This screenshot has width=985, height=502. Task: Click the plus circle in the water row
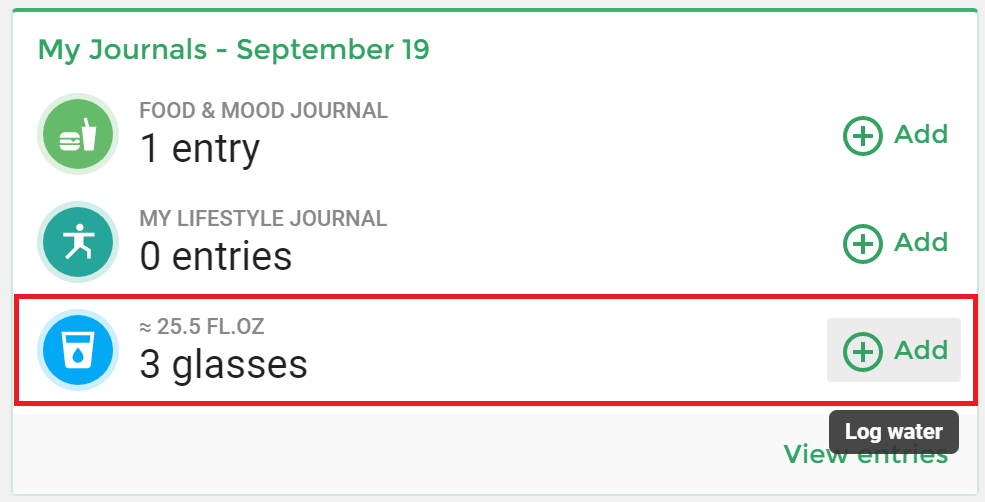[863, 351]
